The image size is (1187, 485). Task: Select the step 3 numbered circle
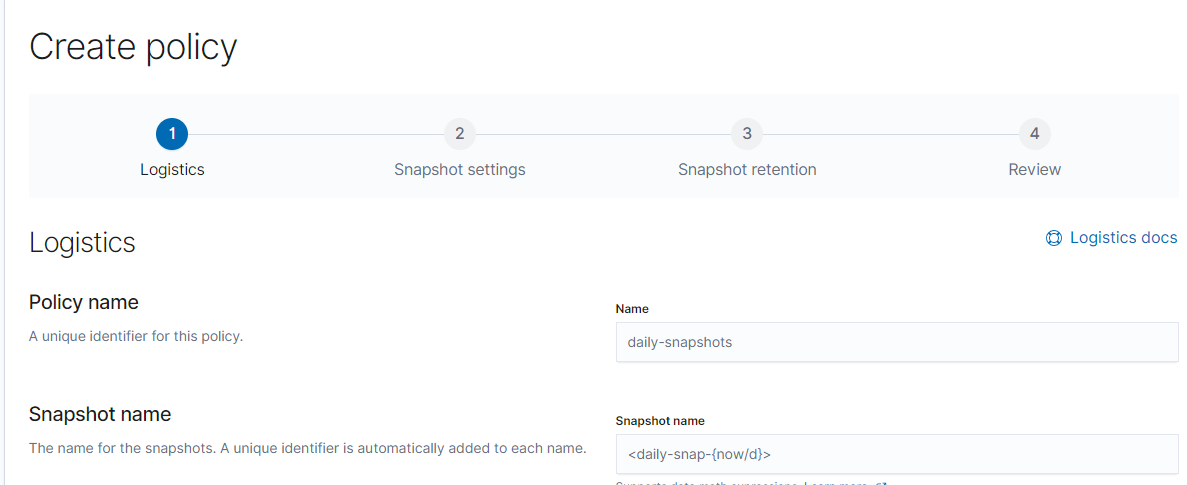tap(747, 134)
